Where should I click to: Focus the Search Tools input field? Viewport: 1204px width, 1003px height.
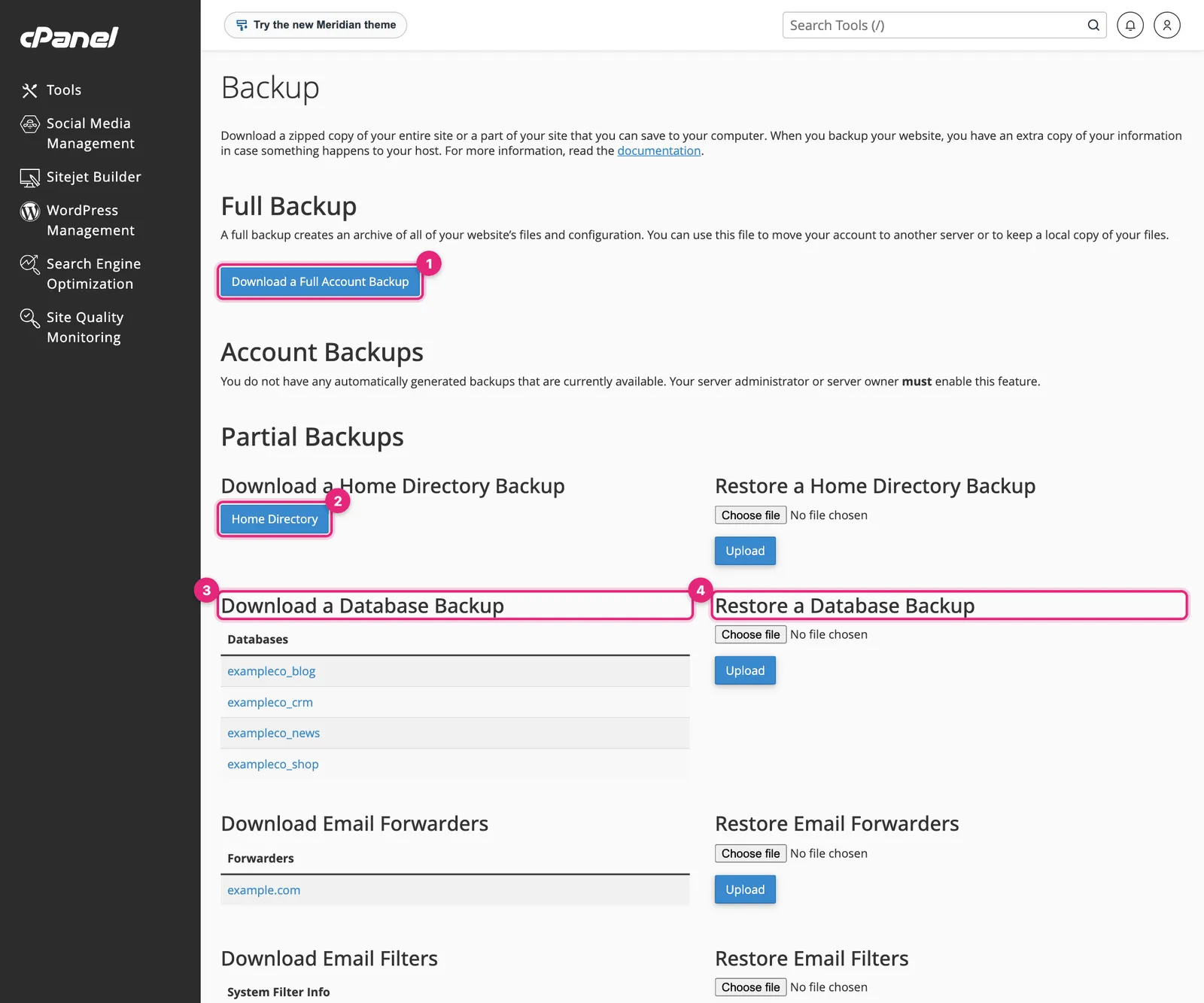[x=944, y=25]
